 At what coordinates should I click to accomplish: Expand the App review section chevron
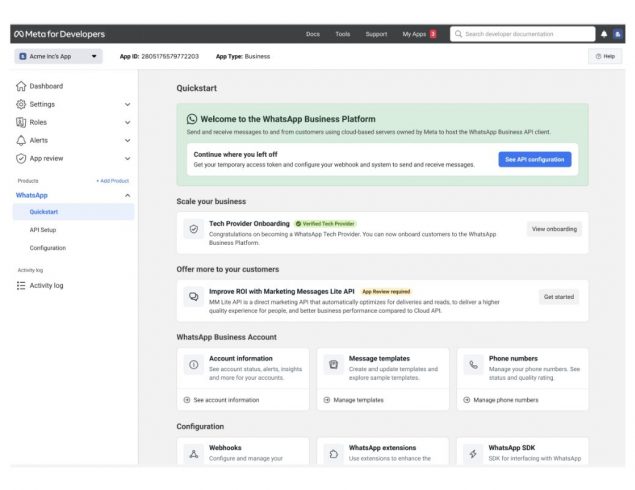point(128,158)
